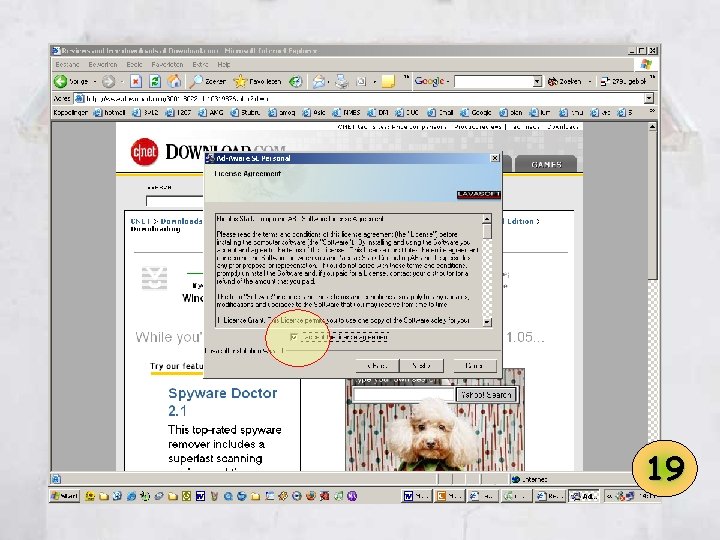The height and width of the screenshot is (540, 720).
Task: Open the Bestand menu
Action: (68, 65)
